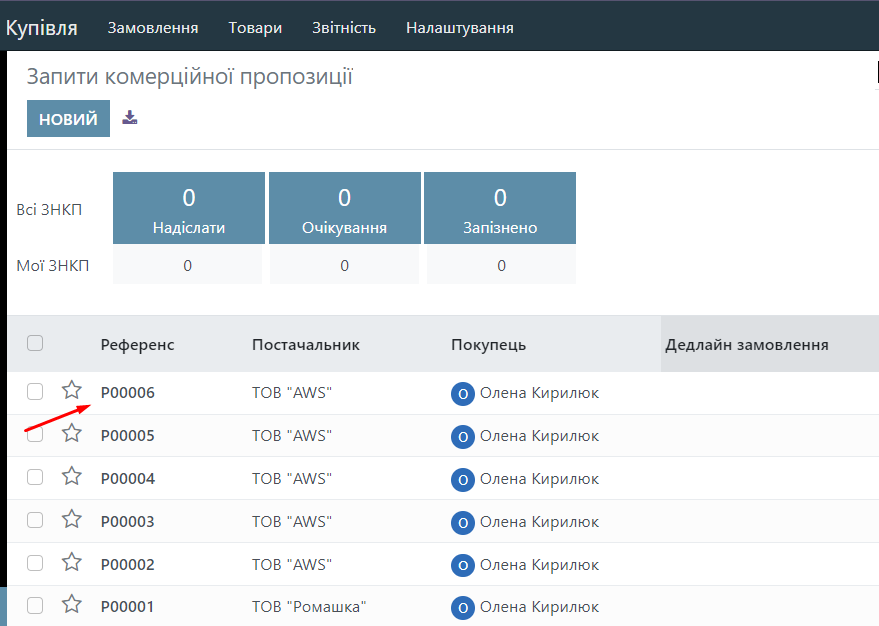The width and height of the screenshot is (879, 626).
Task: Go to the Купівля app home
Action: [42, 28]
